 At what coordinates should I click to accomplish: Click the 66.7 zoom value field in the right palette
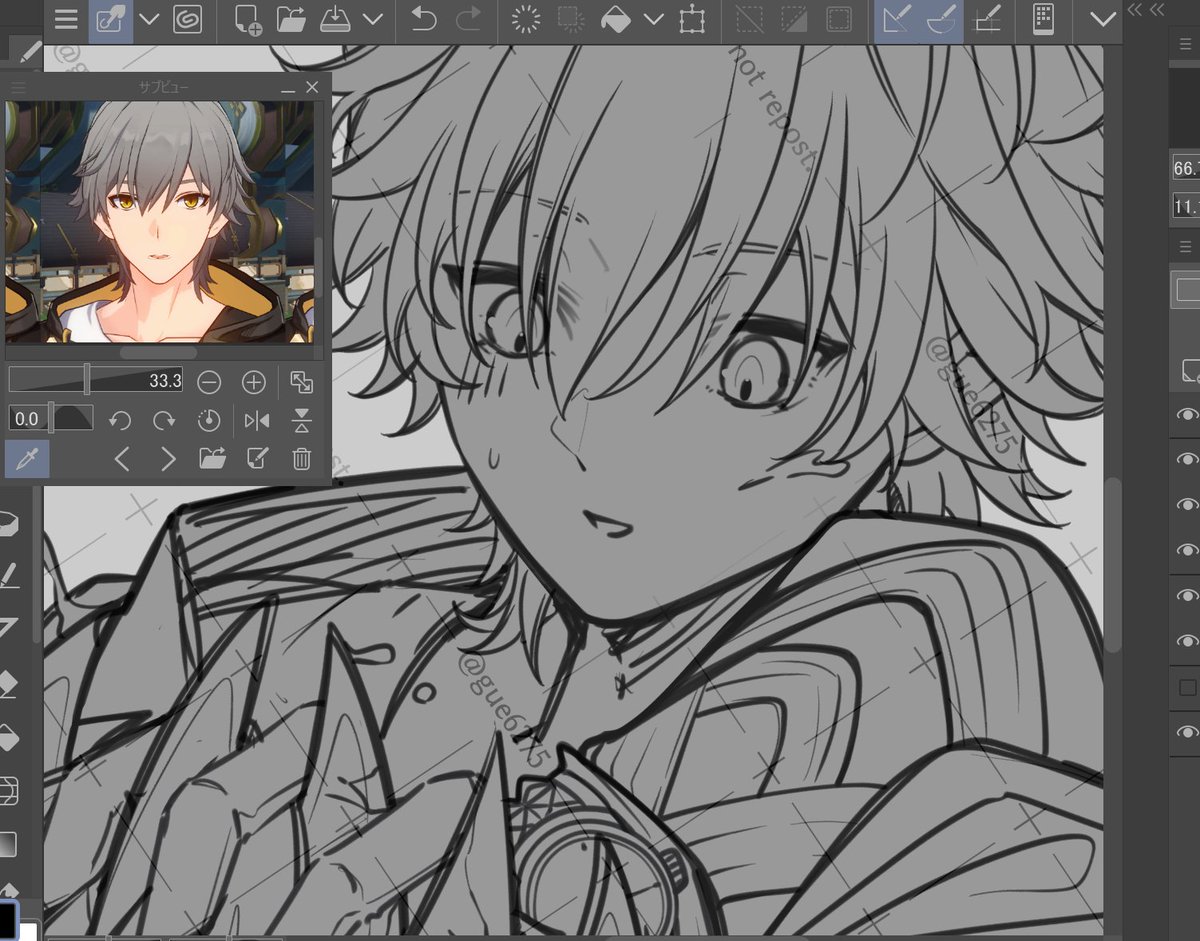click(x=1186, y=168)
